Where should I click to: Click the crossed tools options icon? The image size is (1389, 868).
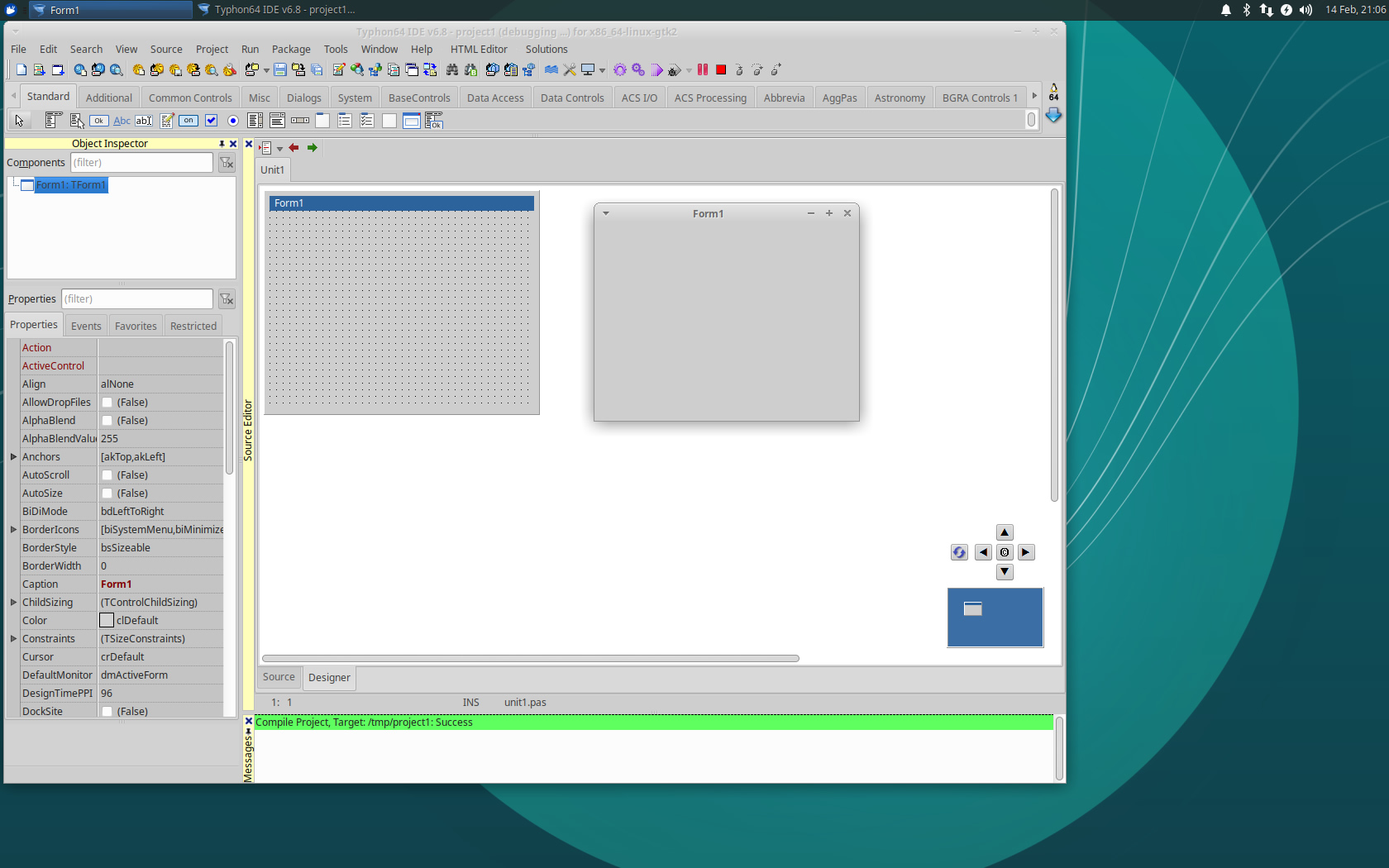pyautogui.click(x=570, y=70)
